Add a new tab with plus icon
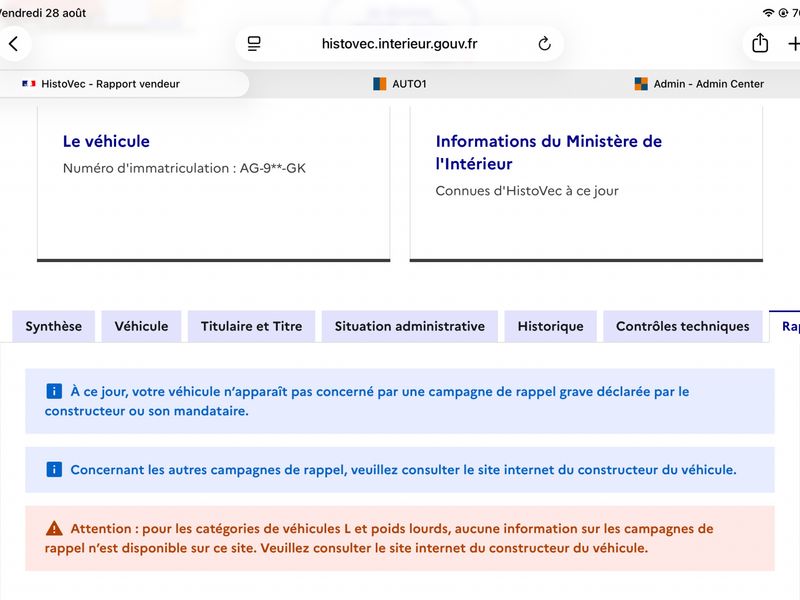Screen dimensions: 800x600 click(x=794, y=44)
